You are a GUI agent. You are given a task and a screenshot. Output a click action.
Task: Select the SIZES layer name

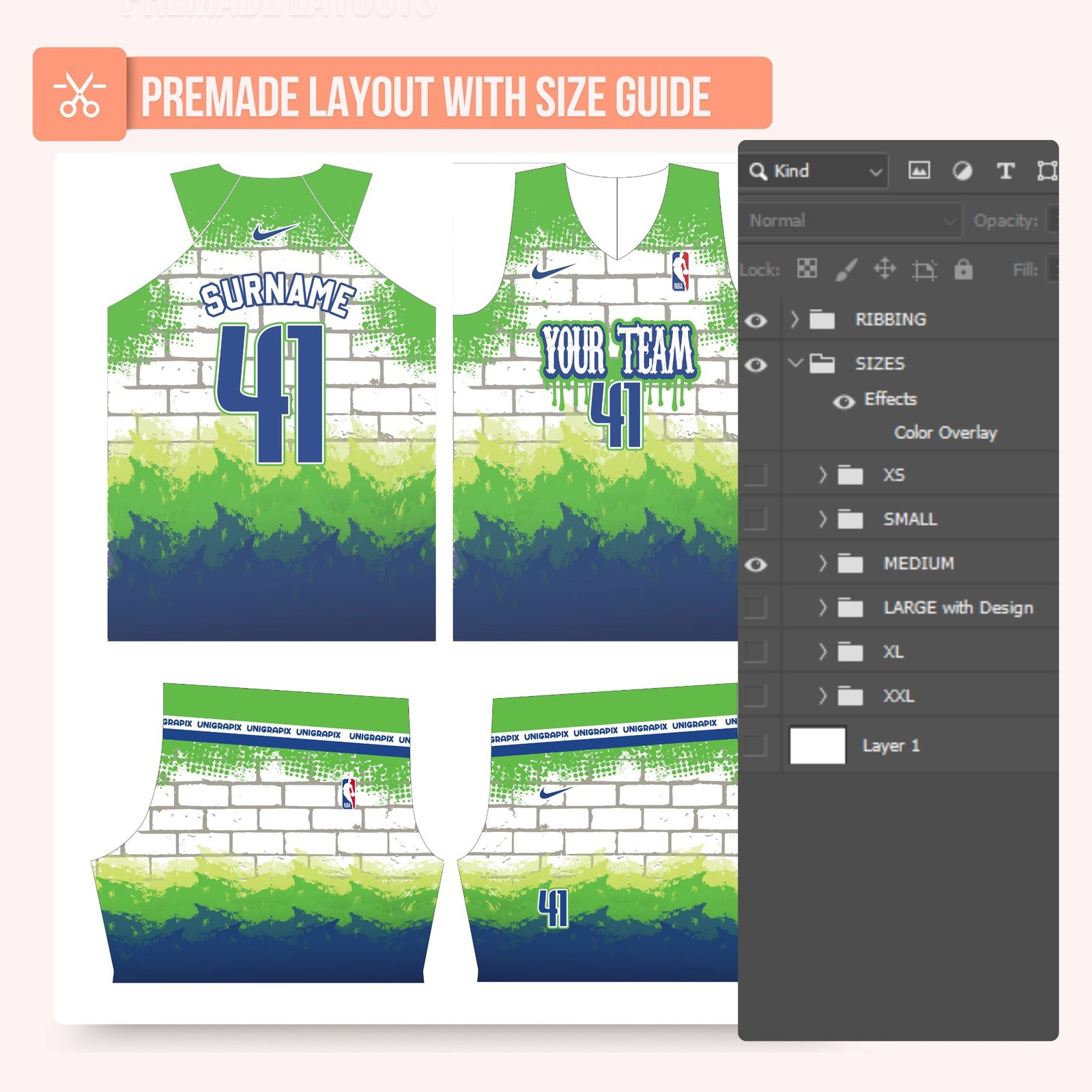pos(880,363)
